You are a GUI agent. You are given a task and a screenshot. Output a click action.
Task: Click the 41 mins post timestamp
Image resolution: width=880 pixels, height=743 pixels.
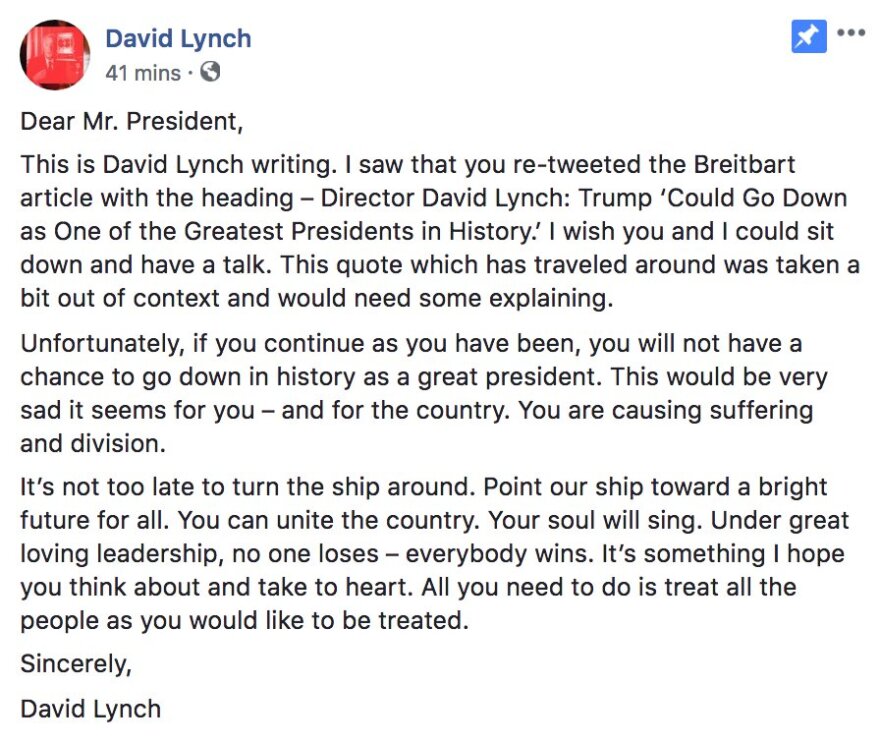(x=143, y=73)
